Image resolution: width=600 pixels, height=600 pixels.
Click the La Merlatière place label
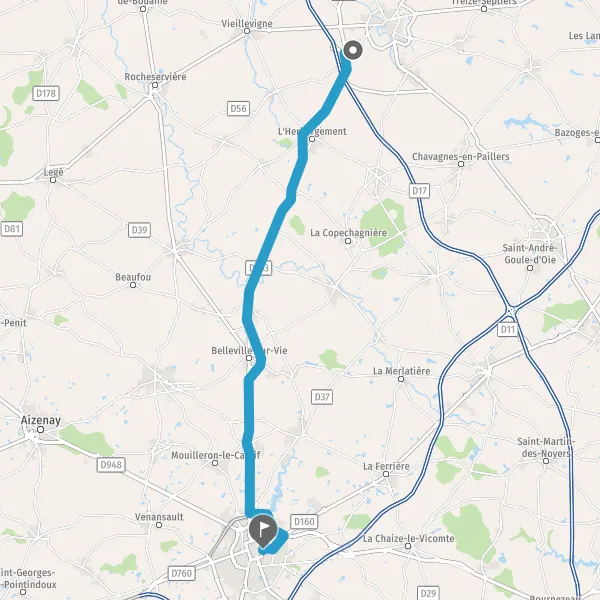pyautogui.click(x=401, y=371)
